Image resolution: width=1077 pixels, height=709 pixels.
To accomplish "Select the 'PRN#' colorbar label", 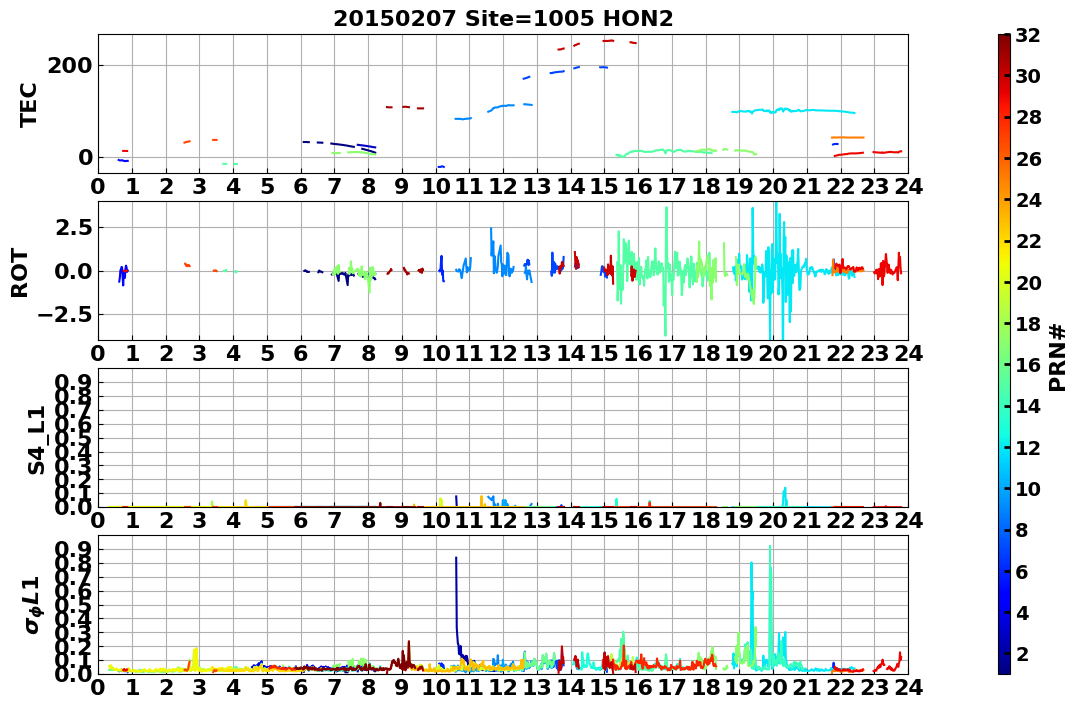I will (1058, 358).
